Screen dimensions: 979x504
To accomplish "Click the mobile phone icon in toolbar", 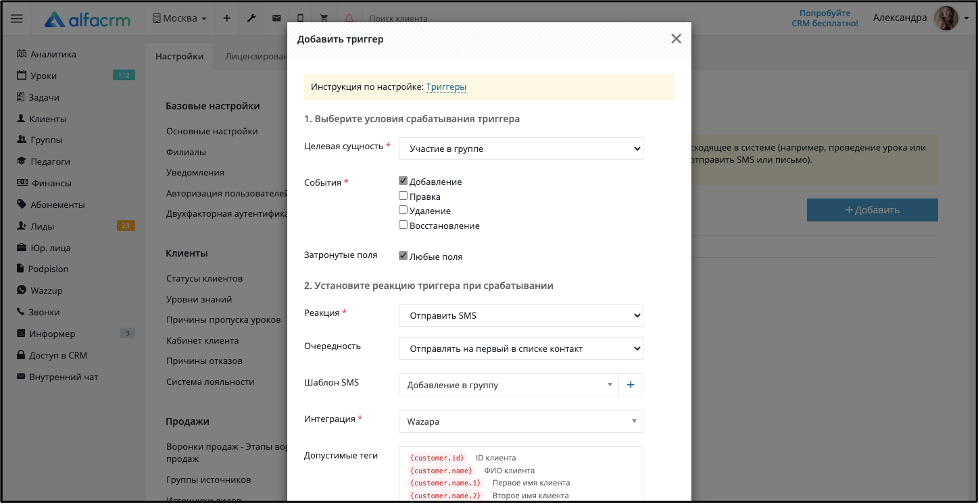I will click(300, 19).
